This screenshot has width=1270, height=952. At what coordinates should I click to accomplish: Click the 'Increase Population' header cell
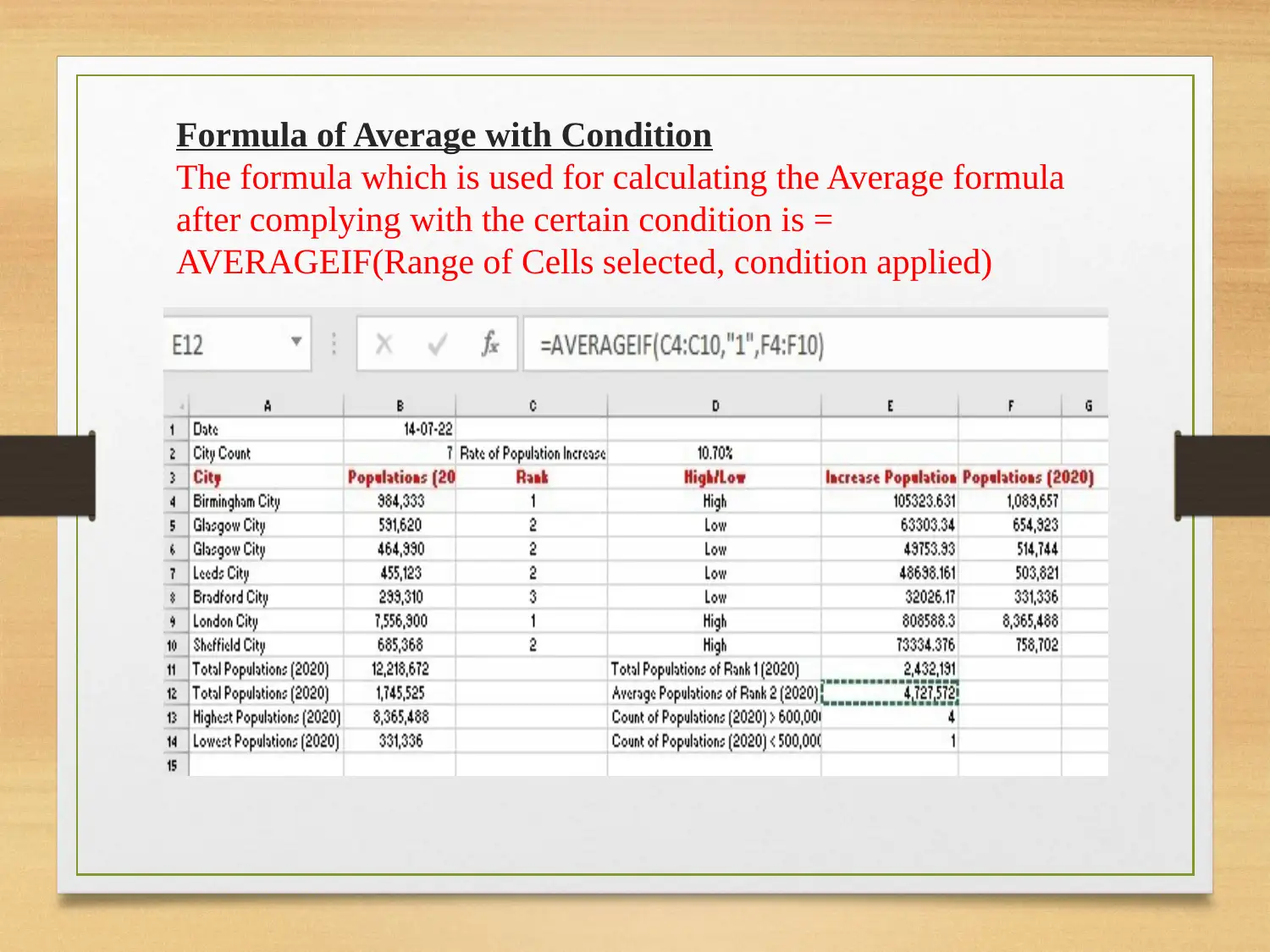coord(890,477)
